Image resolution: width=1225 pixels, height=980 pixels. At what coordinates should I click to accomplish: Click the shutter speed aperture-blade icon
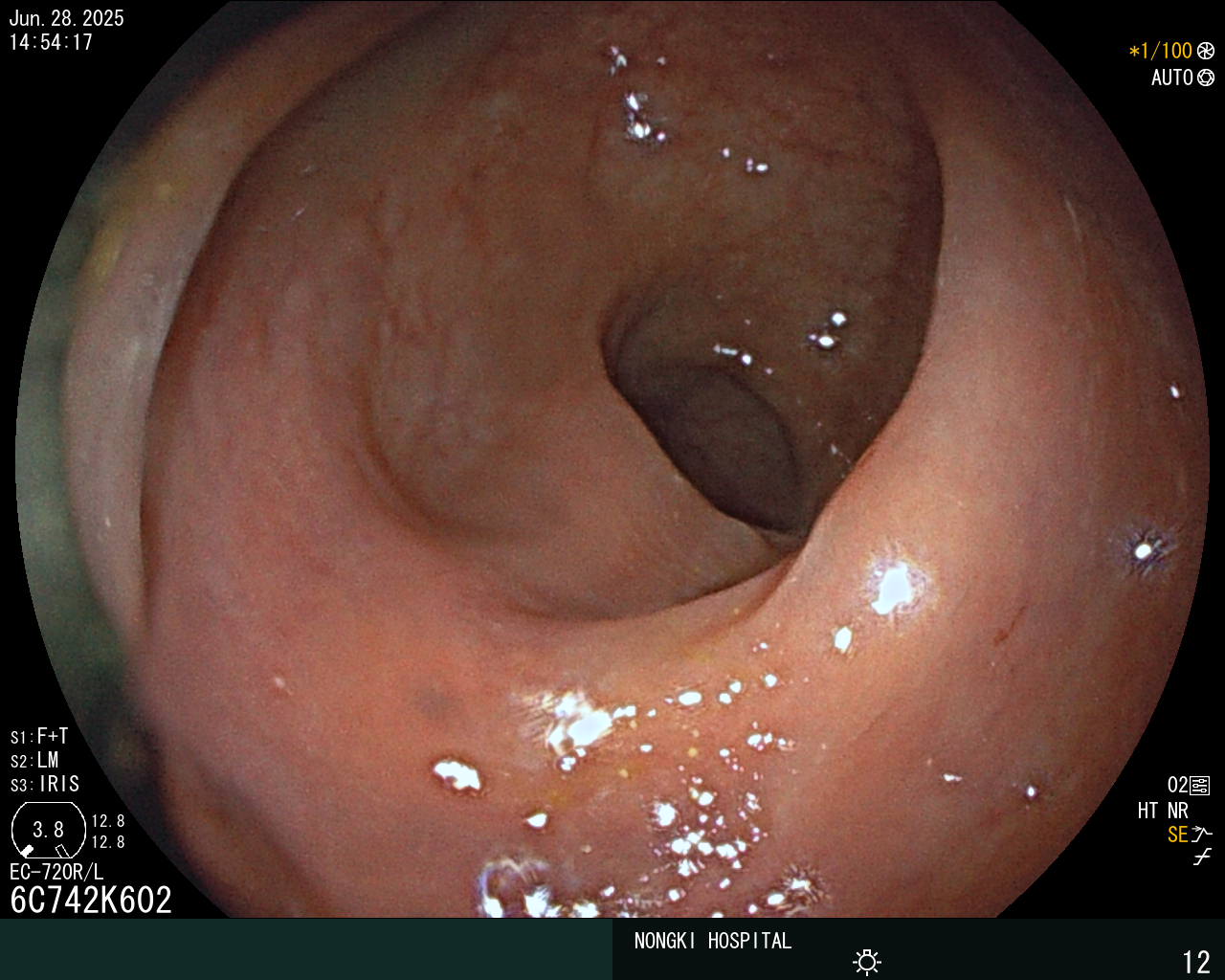pyautogui.click(x=1206, y=51)
